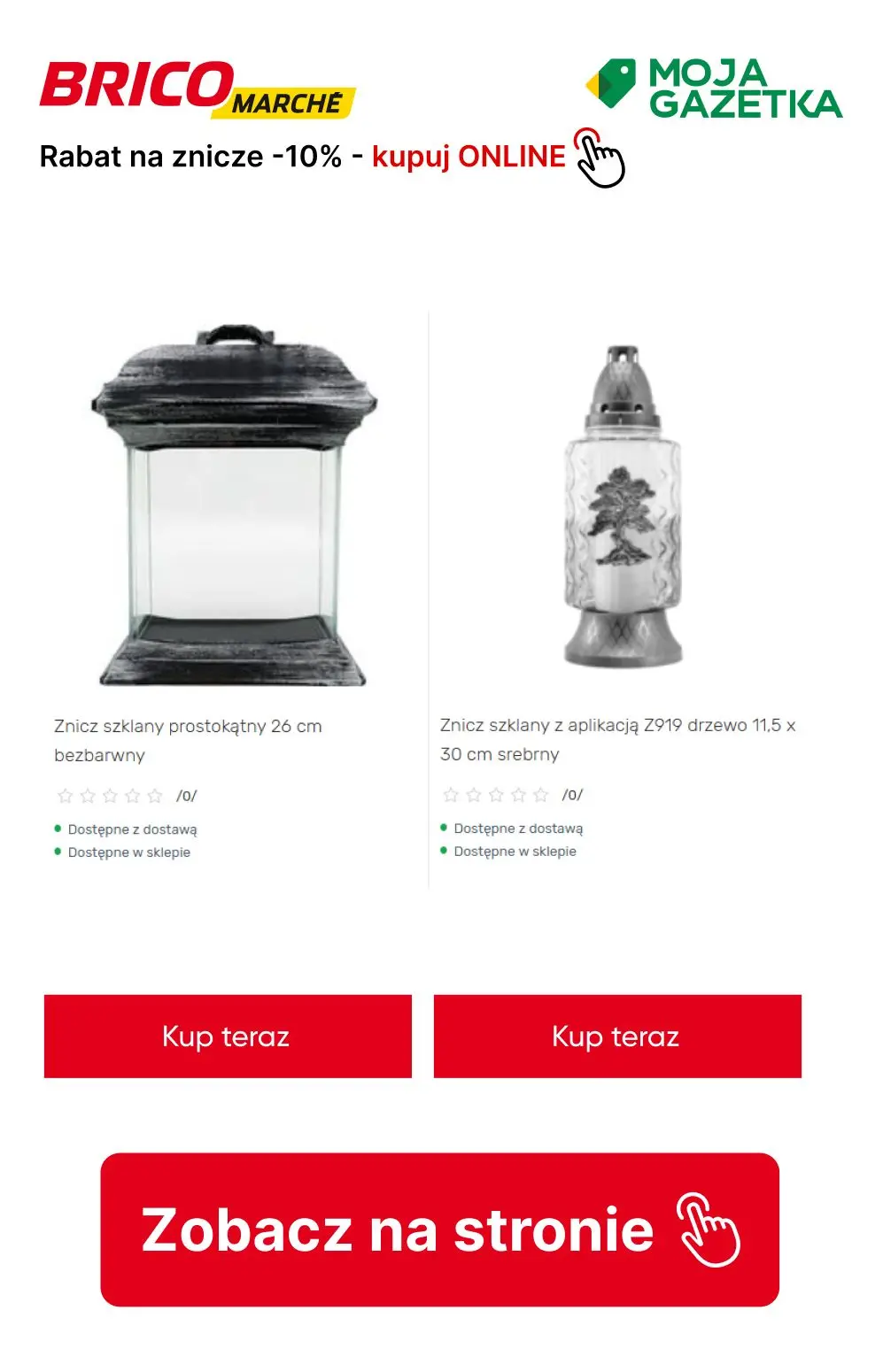Open Znicz szklany z aplikacją Z919 title
Viewport: 883px width, 1372px height.
618,739
